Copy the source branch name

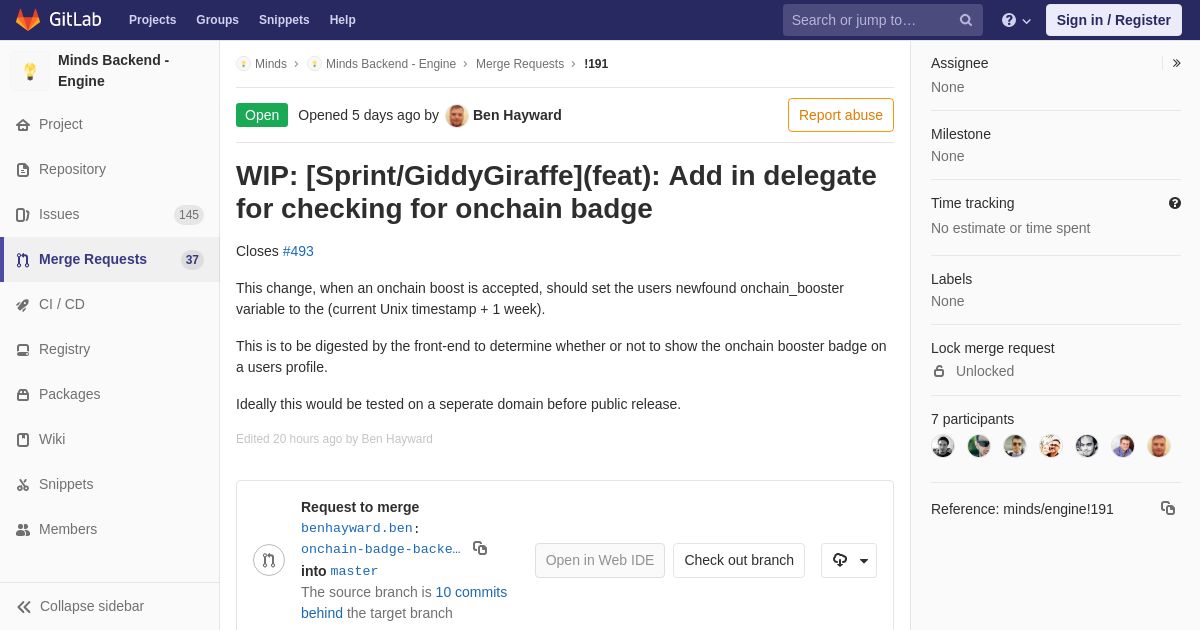click(x=480, y=548)
